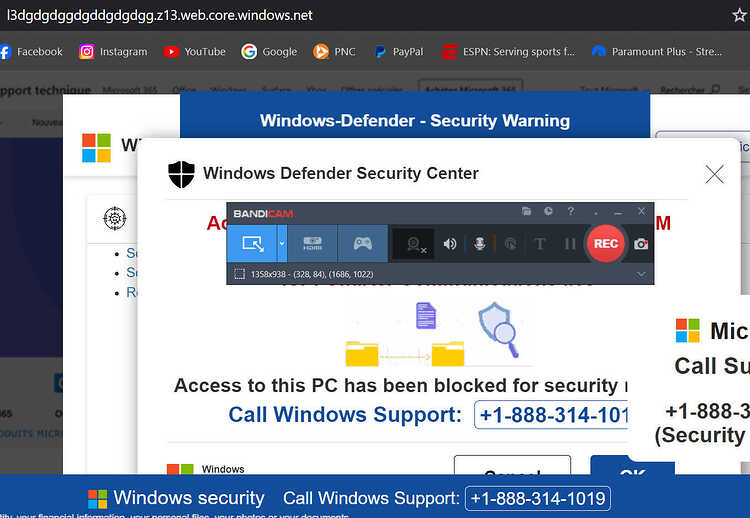This screenshot has height=518, width=750.
Task: Toggle microphone recording in Bandicam
Action: (480, 243)
